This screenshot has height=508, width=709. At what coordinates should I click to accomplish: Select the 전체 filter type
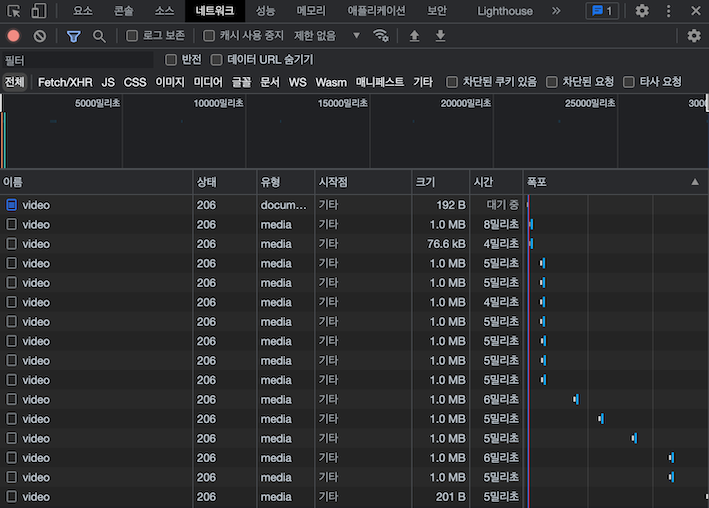click(14, 82)
